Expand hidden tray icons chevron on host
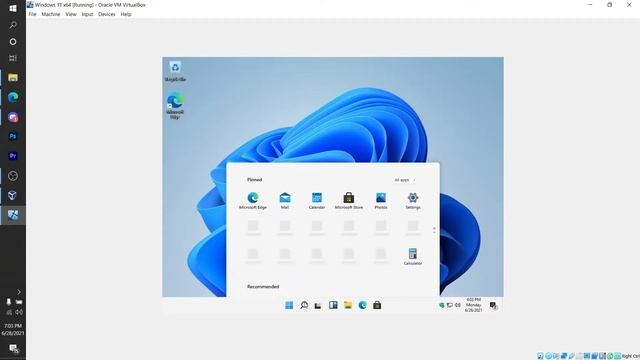 point(19,292)
